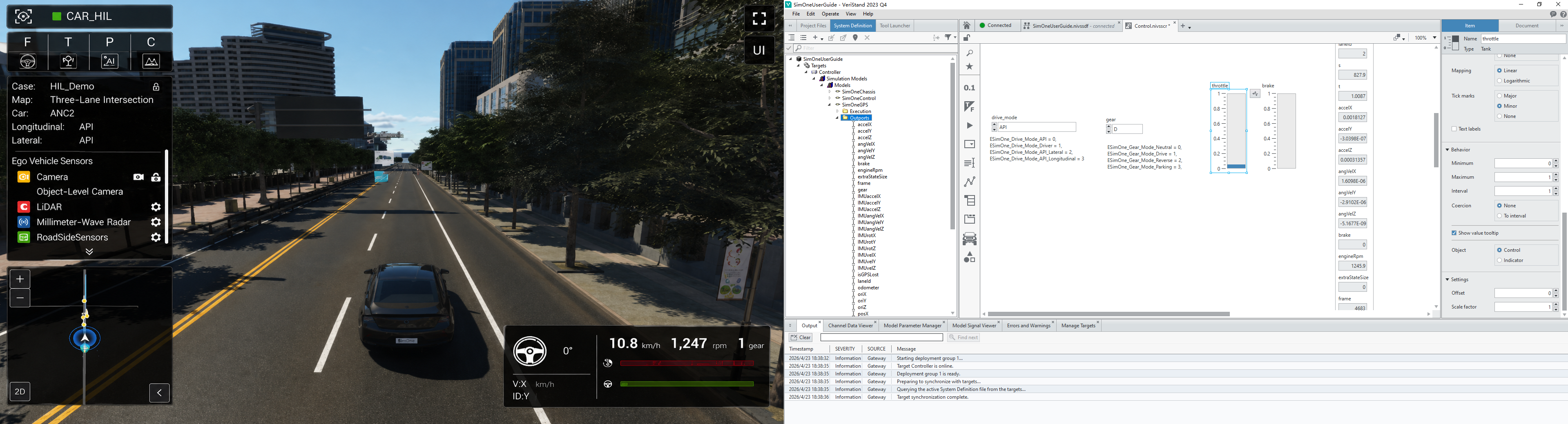Viewport: 1568px width, 424px height.
Task: Collapse the minimap panel with left chevron
Action: (159, 393)
